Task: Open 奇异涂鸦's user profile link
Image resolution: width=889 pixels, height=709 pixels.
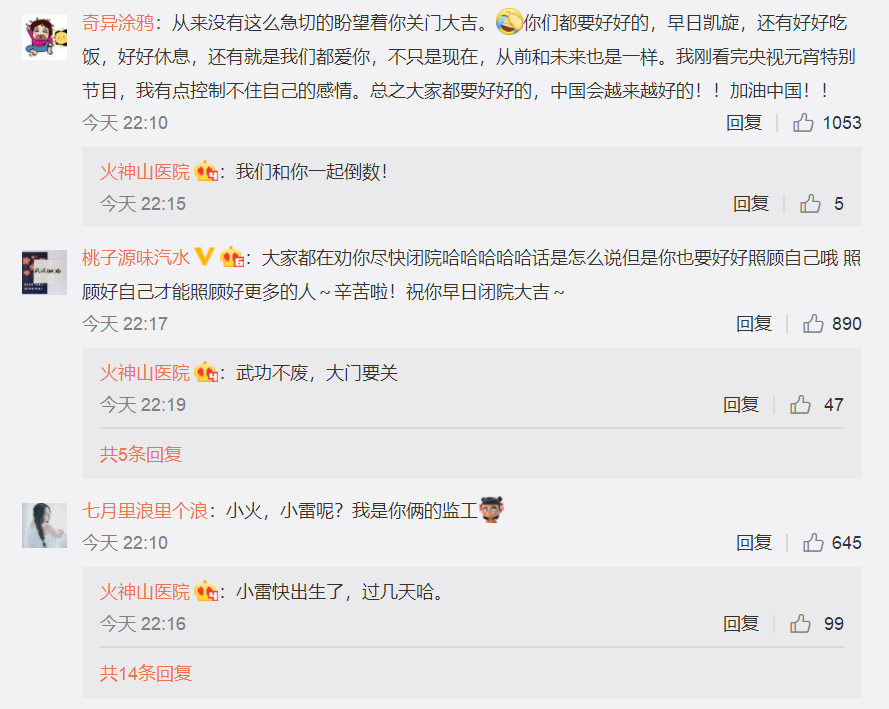Action: [117, 23]
